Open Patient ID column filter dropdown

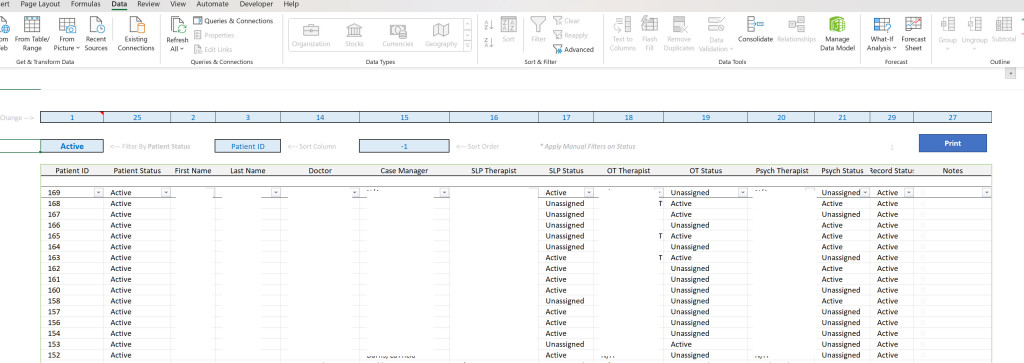tap(99, 193)
